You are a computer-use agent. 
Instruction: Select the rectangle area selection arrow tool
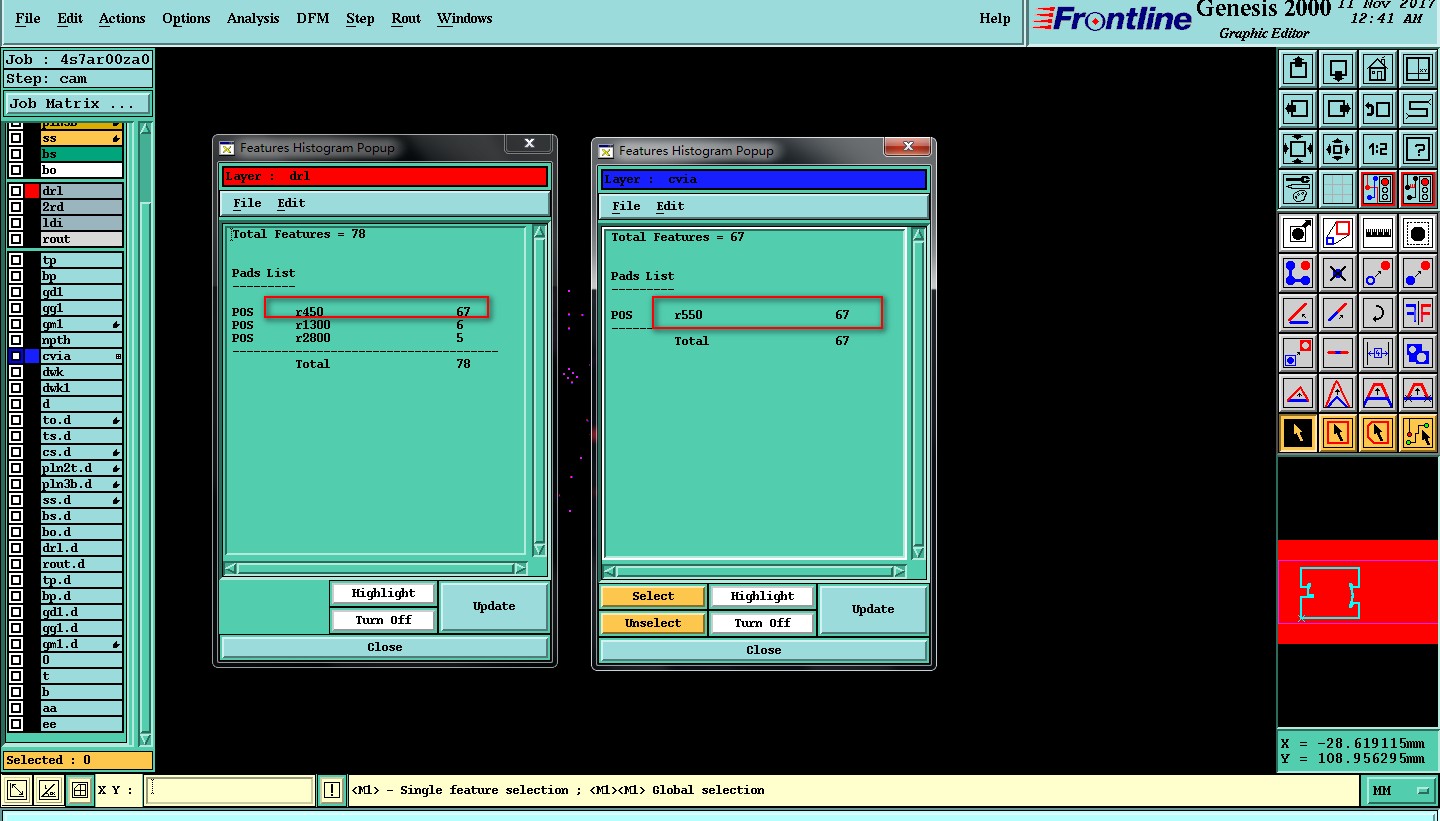pos(1338,433)
